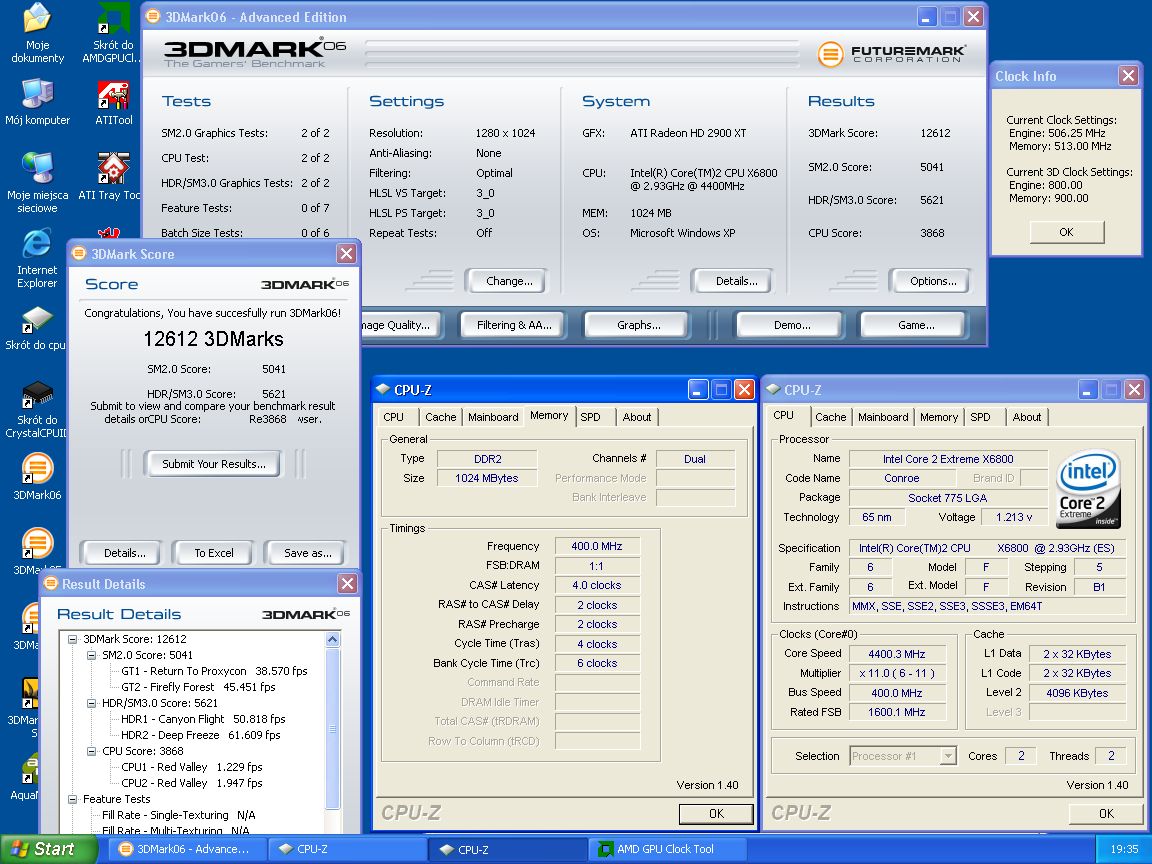
Task: Click the Result Details scrollbar up arrow
Action: [x=332, y=639]
